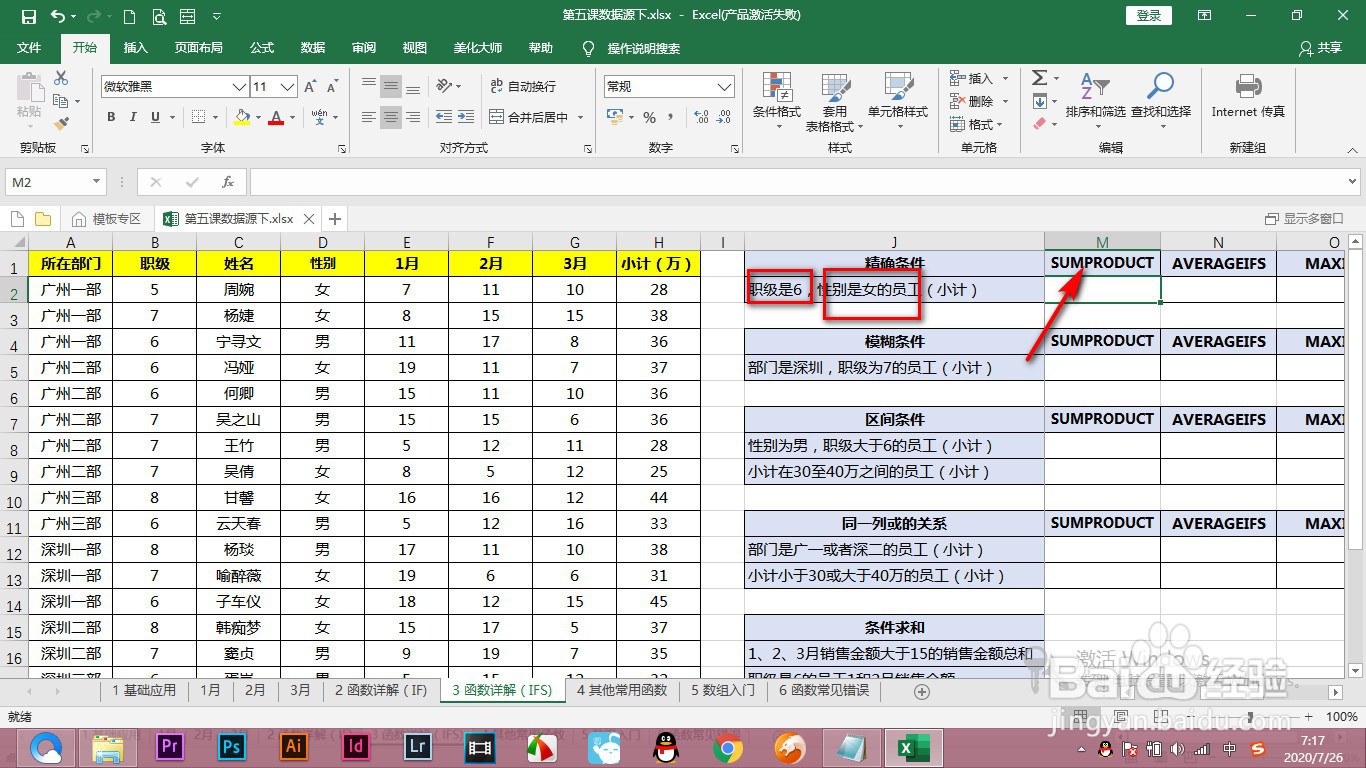Toggle italic formatting

tap(133, 117)
